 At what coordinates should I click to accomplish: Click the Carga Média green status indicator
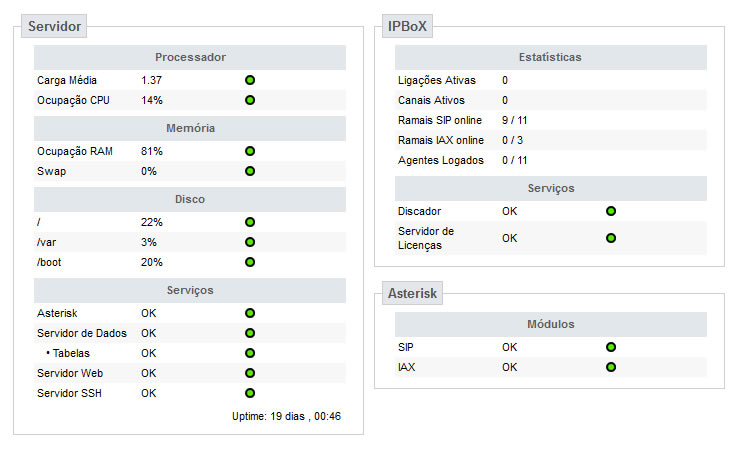[250, 80]
